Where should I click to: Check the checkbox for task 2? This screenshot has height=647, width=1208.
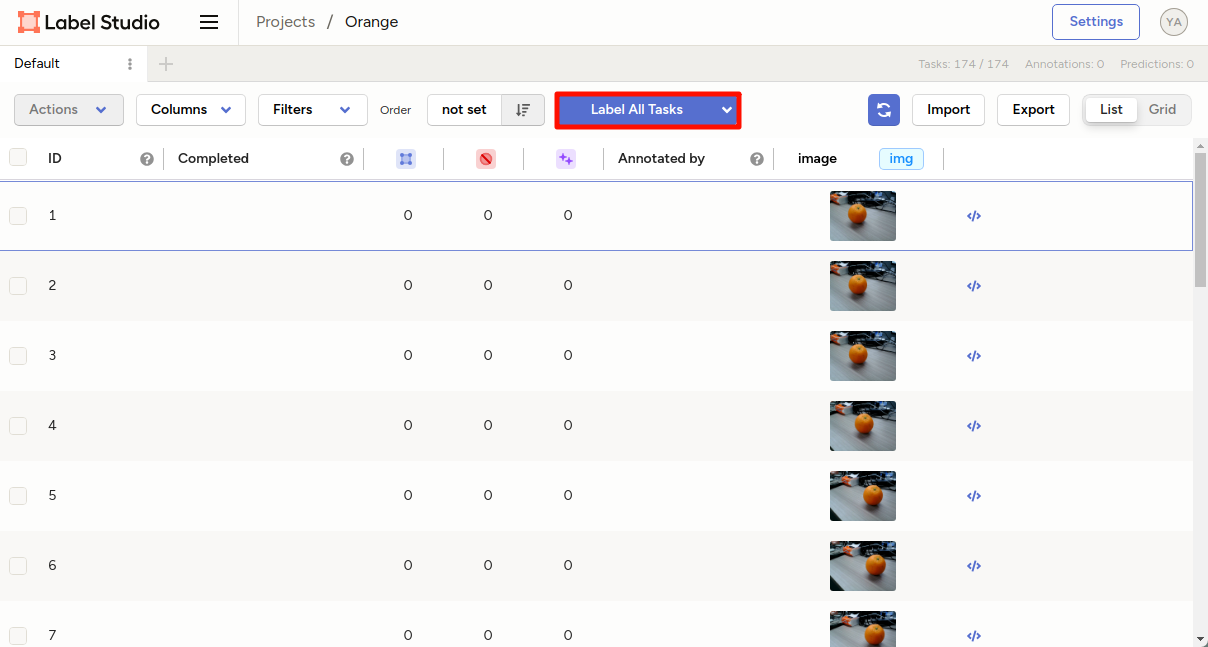pyautogui.click(x=18, y=286)
